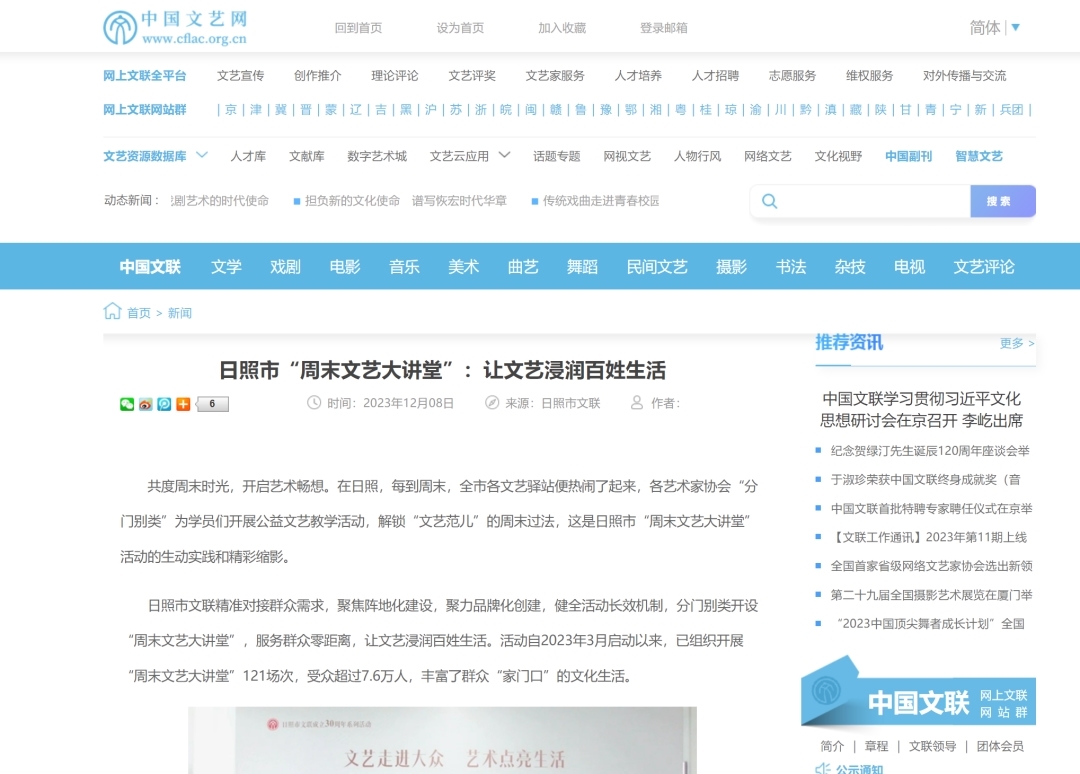Open 于淑珍荣获中国文联终身成就奖 article
The width and height of the screenshot is (1080, 774).
point(926,479)
